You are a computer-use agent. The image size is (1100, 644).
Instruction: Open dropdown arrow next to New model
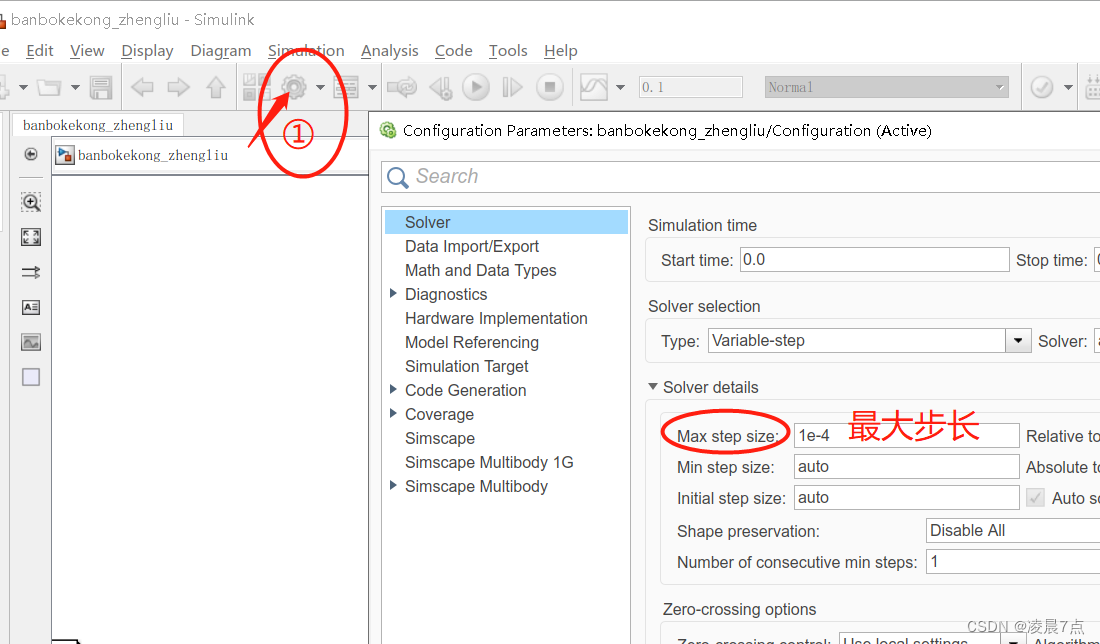tap(23, 88)
